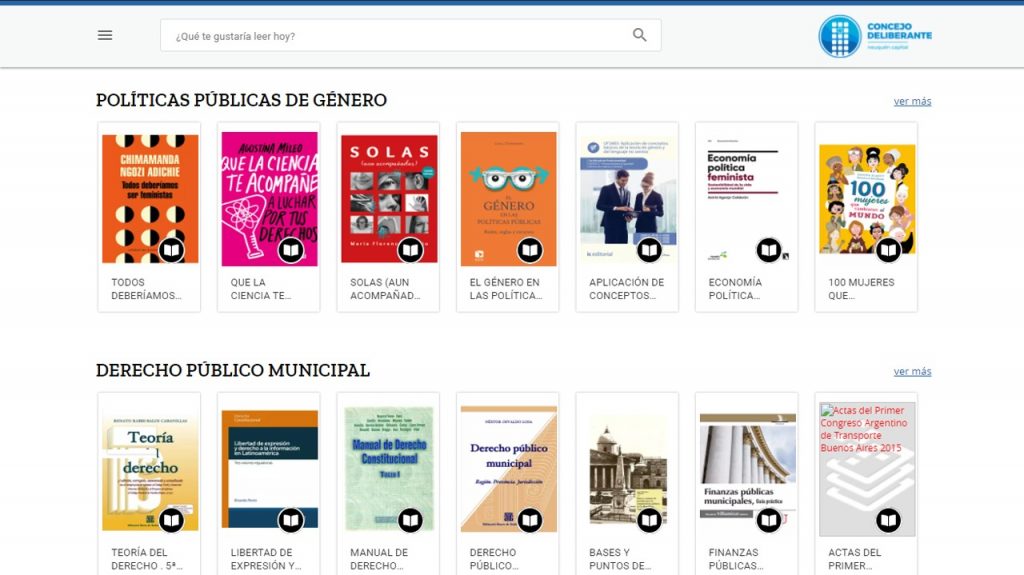Open the old building photograph cover

point(628,470)
